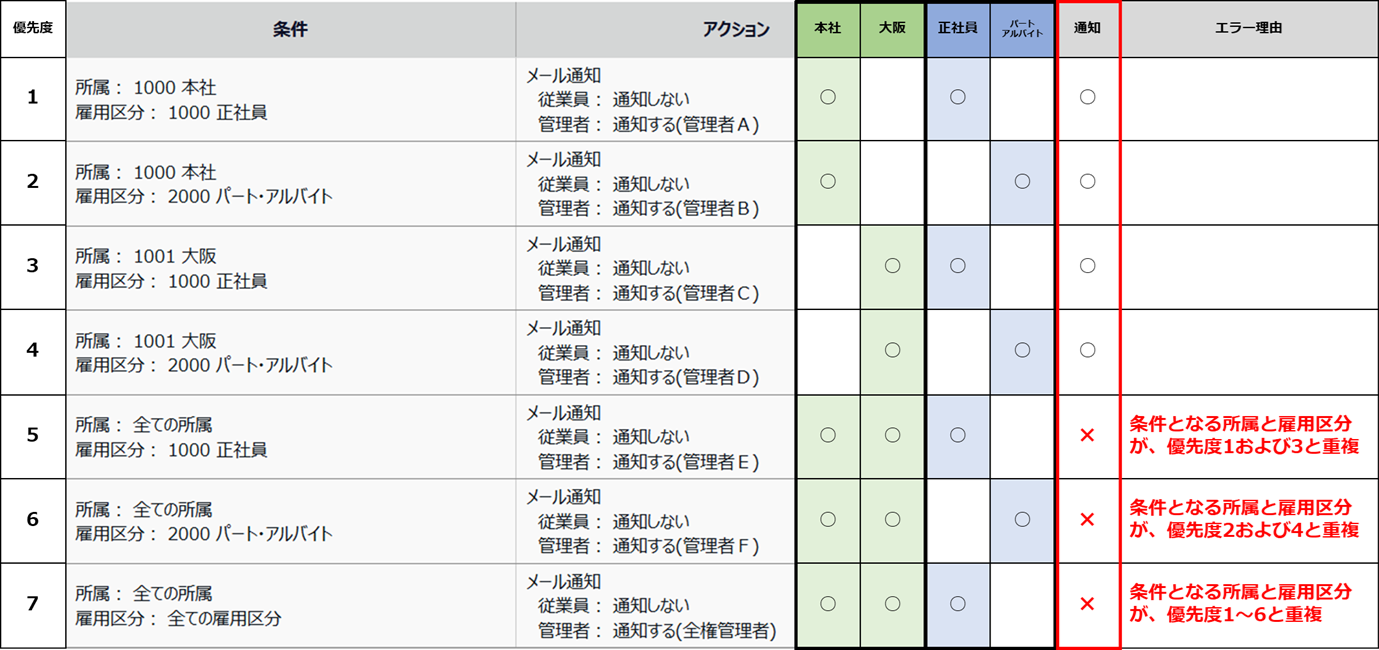This screenshot has height=650, width=1379.
Task: Select the priority 3 condition cell 1001 大阪
Action: click(x=171, y=266)
